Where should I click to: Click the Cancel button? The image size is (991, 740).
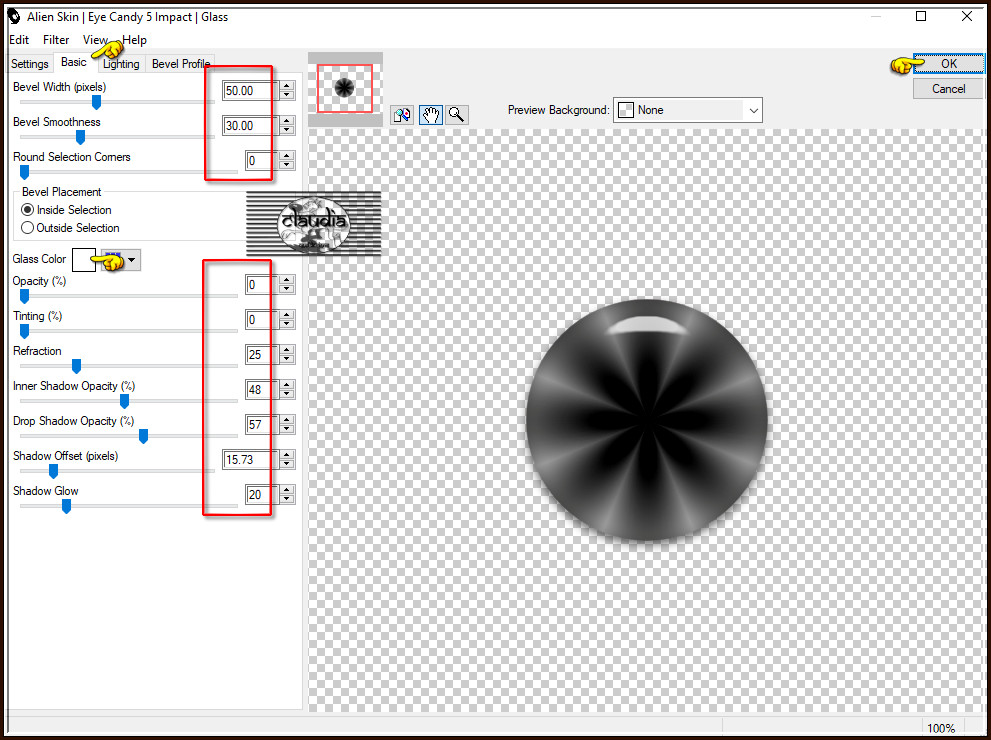(949, 88)
